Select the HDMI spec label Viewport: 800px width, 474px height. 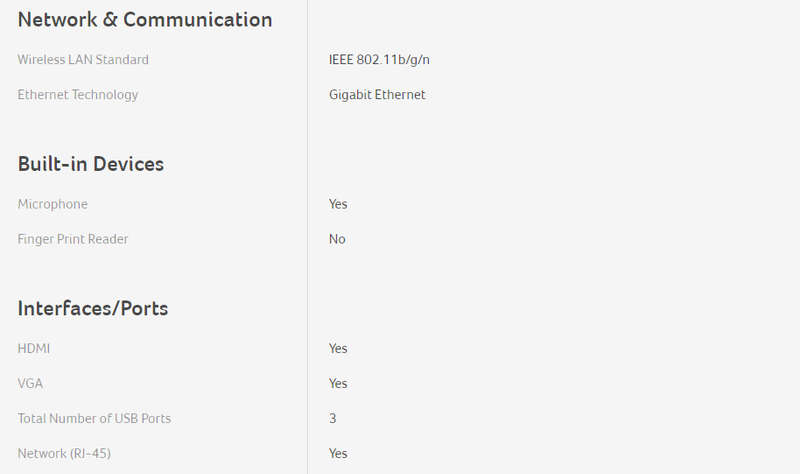point(34,348)
